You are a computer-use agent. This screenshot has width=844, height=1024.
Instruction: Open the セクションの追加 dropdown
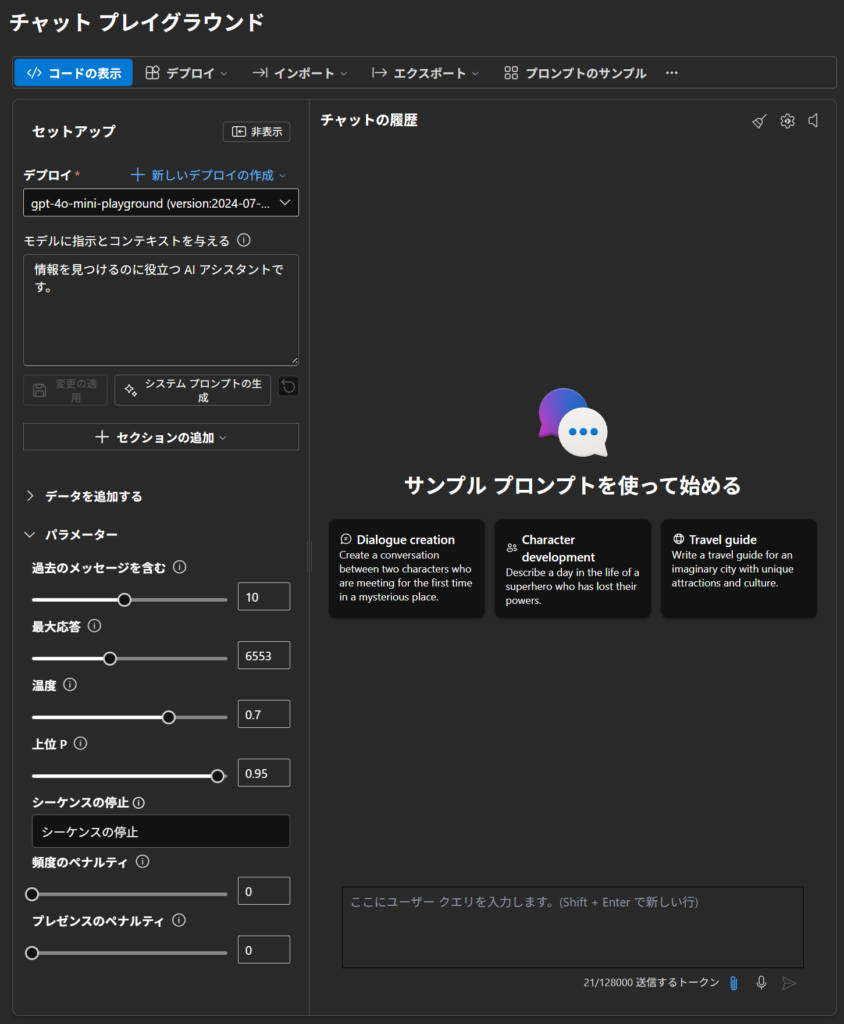(x=161, y=437)
